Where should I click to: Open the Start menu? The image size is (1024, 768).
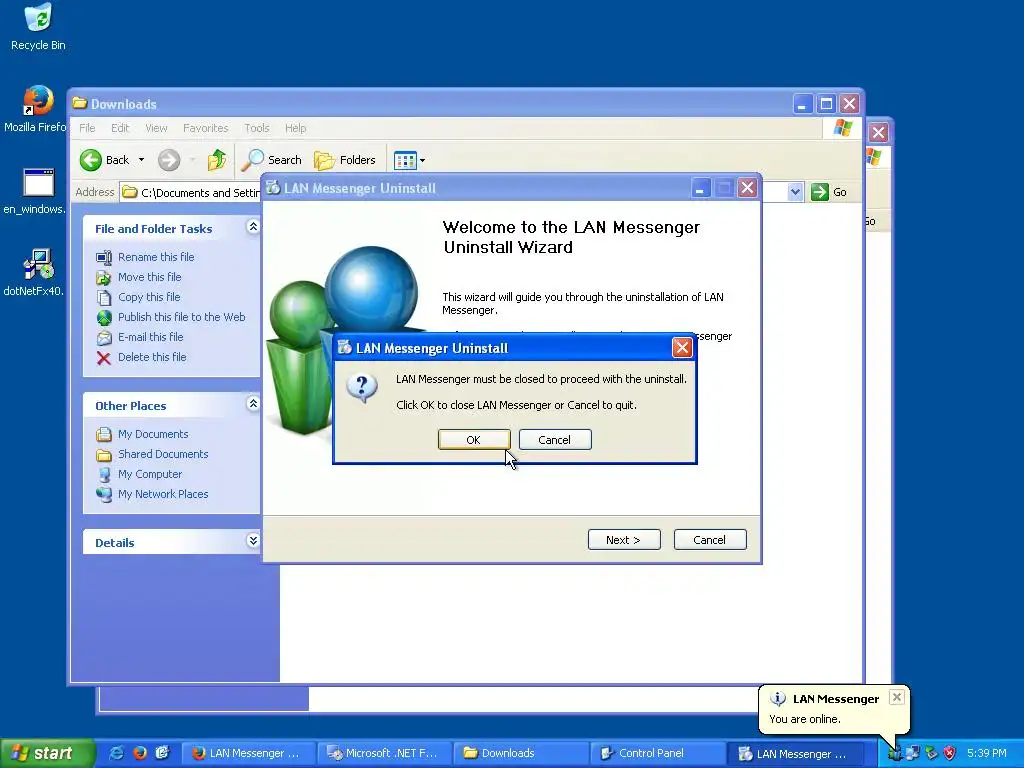tap(47, 753)
